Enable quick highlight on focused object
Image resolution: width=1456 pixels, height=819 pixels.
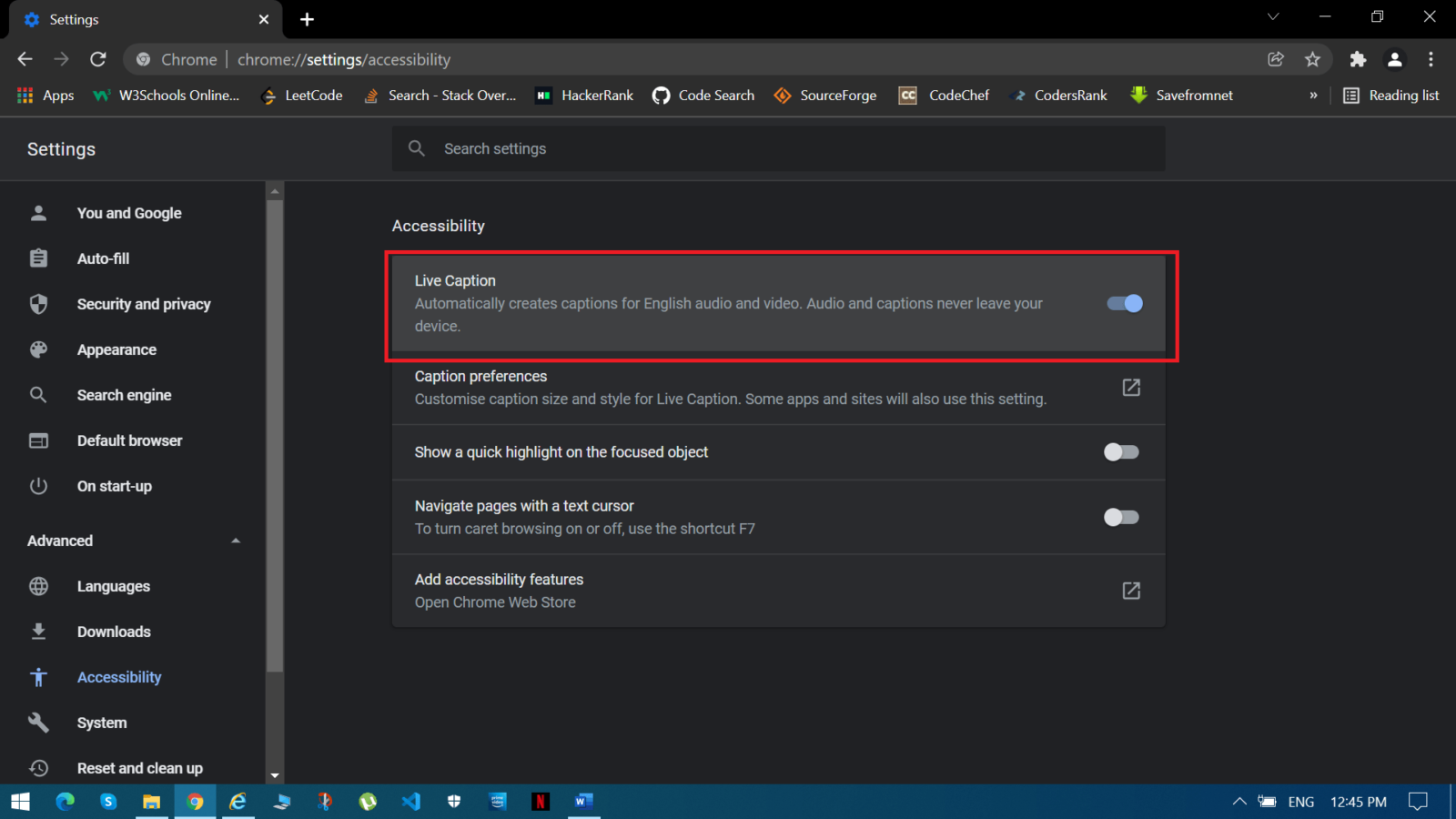coord(1121,452)
